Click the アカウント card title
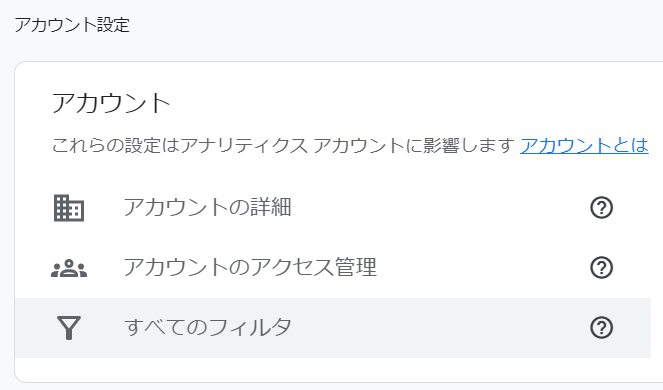The image size is (663, 390). point(111,103)
